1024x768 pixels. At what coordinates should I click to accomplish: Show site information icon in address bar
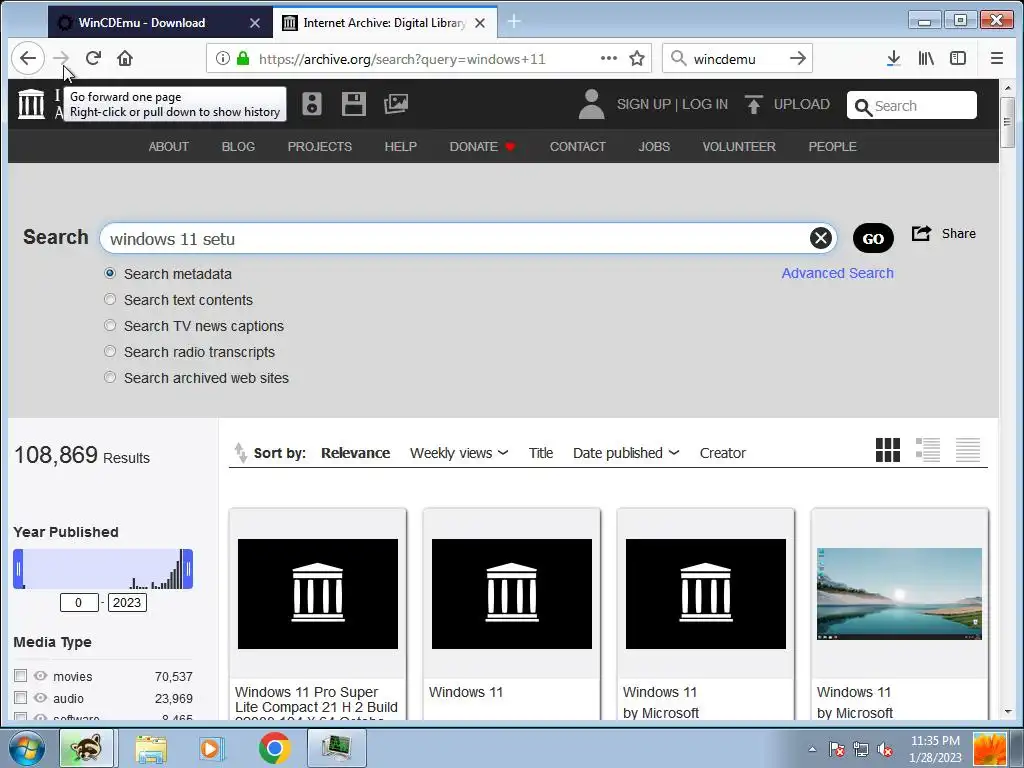[223, 58]
